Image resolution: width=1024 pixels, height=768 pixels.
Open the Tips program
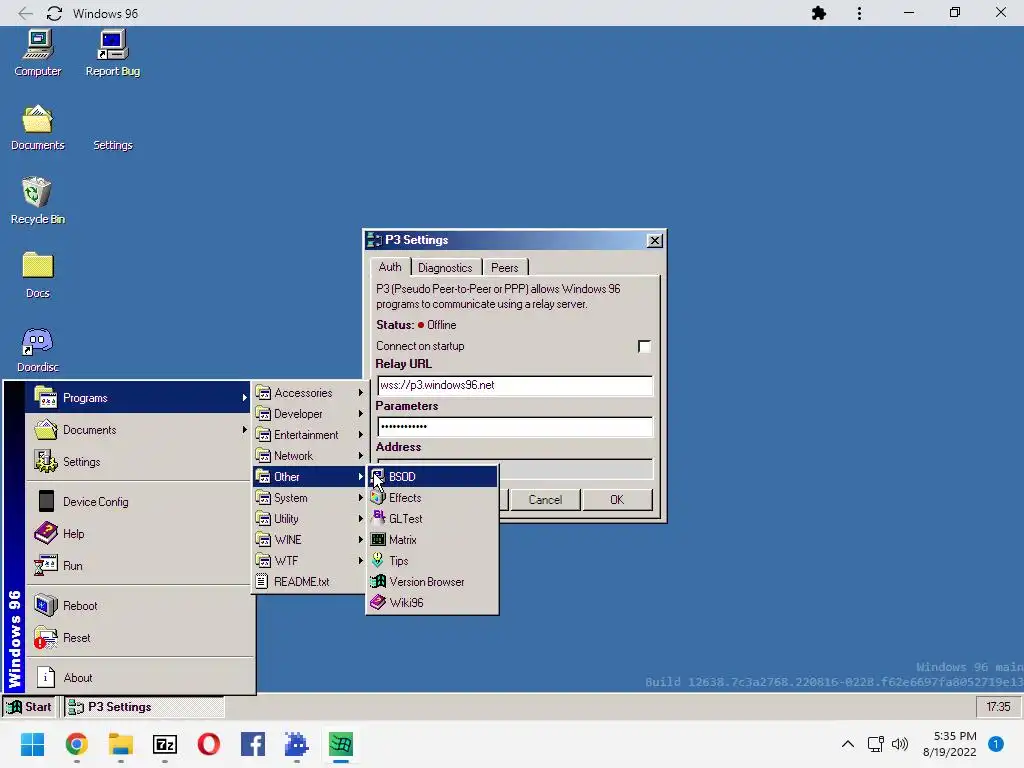(432, 560)
